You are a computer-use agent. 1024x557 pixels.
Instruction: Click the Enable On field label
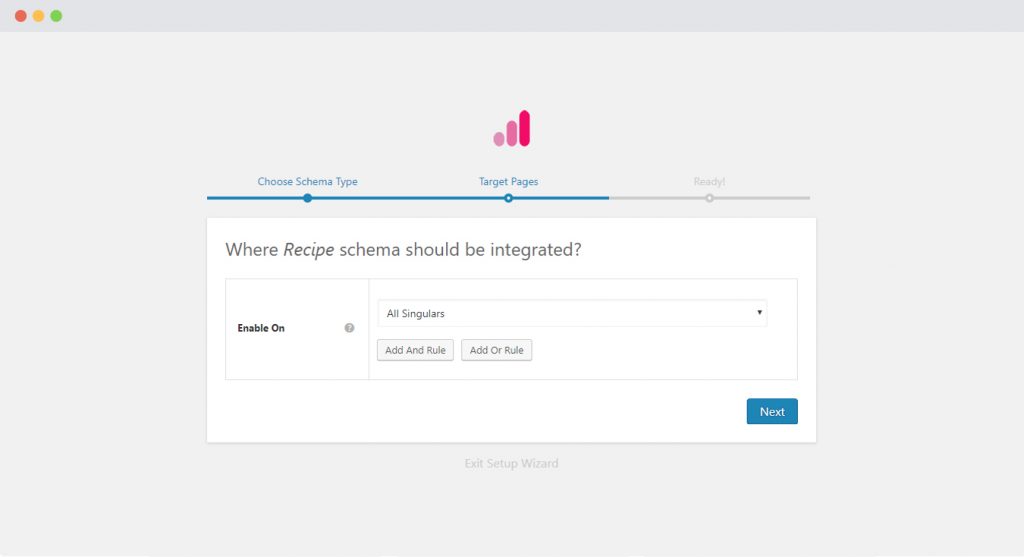(261, 328)
